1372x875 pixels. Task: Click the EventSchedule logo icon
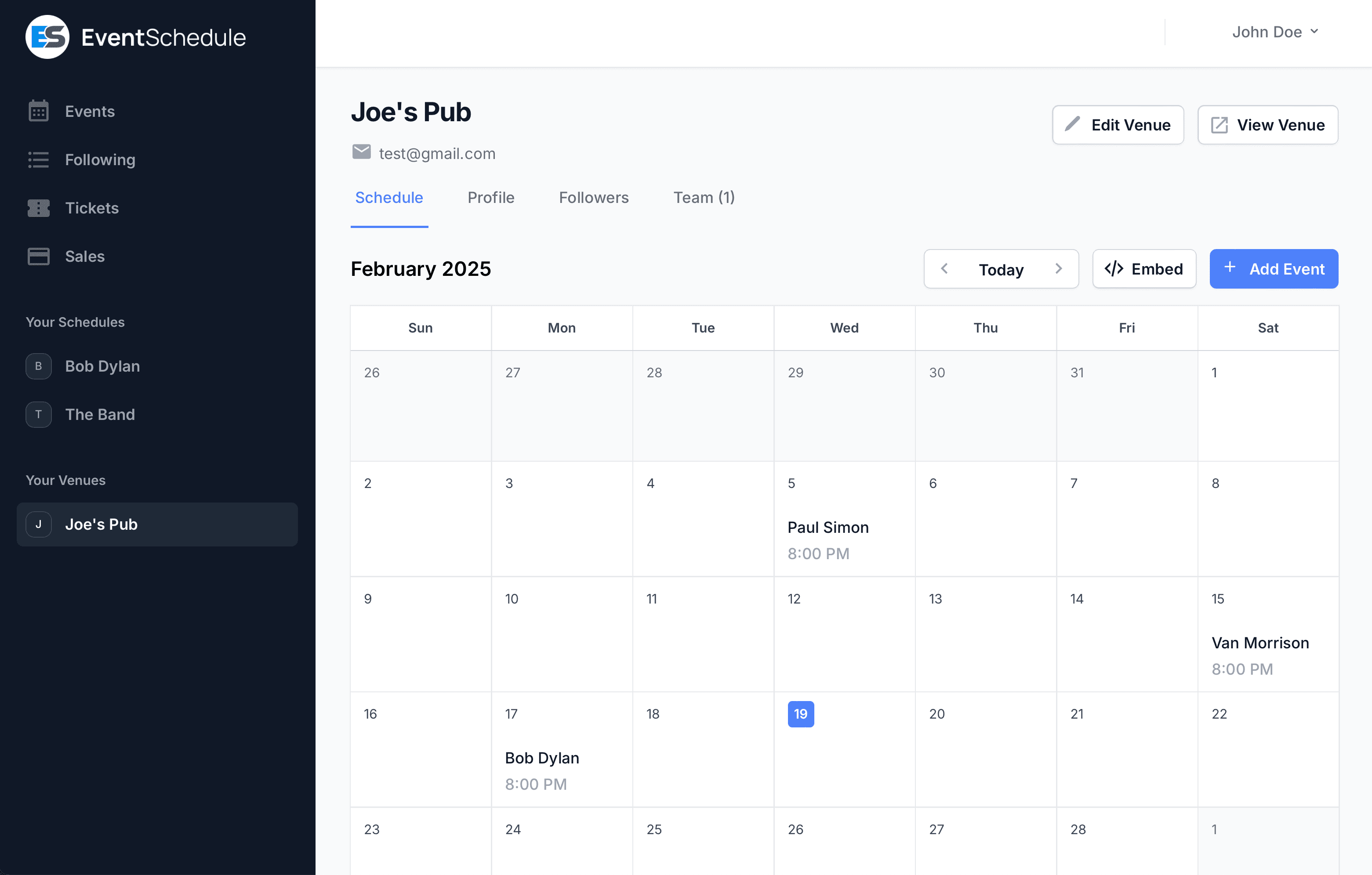click(x=47, y=37)
